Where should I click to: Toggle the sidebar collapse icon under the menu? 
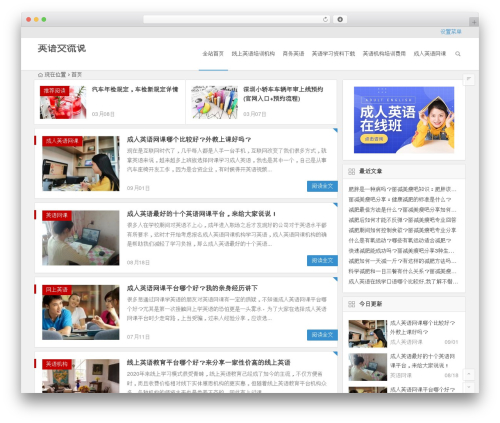[469, 79]
